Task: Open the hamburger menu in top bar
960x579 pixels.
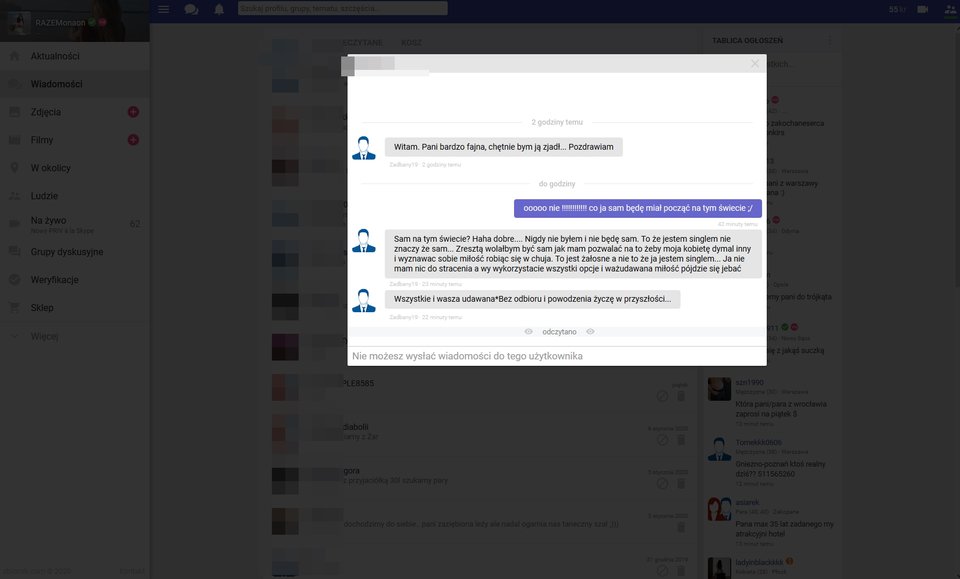Action: tap(163, 9)
